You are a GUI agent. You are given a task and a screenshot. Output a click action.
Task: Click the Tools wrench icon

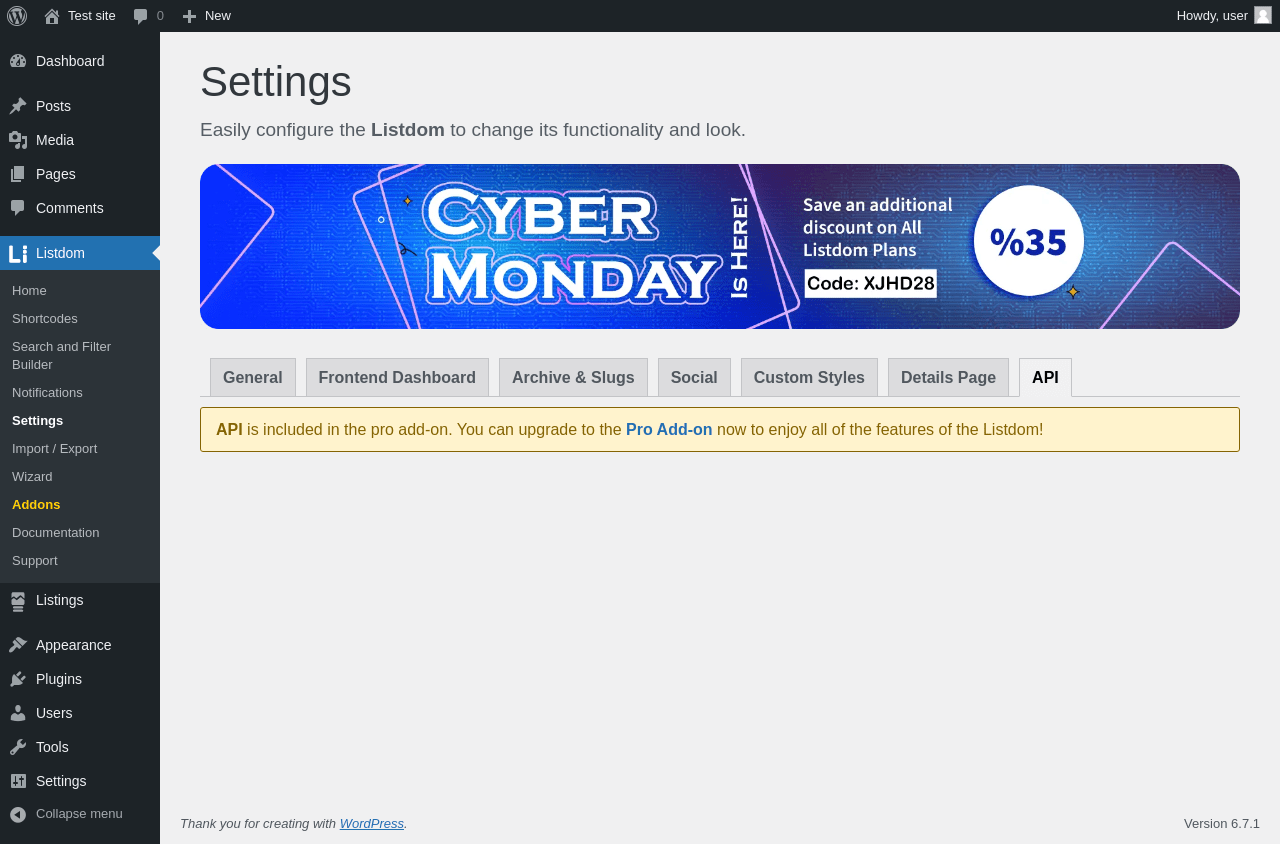click(x=18, y=747)
